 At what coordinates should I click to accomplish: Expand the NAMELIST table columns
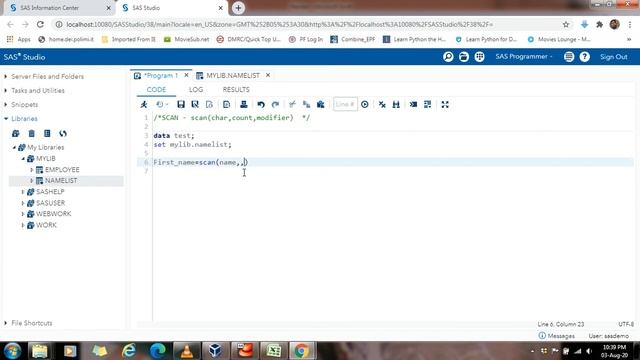point(32,180)
